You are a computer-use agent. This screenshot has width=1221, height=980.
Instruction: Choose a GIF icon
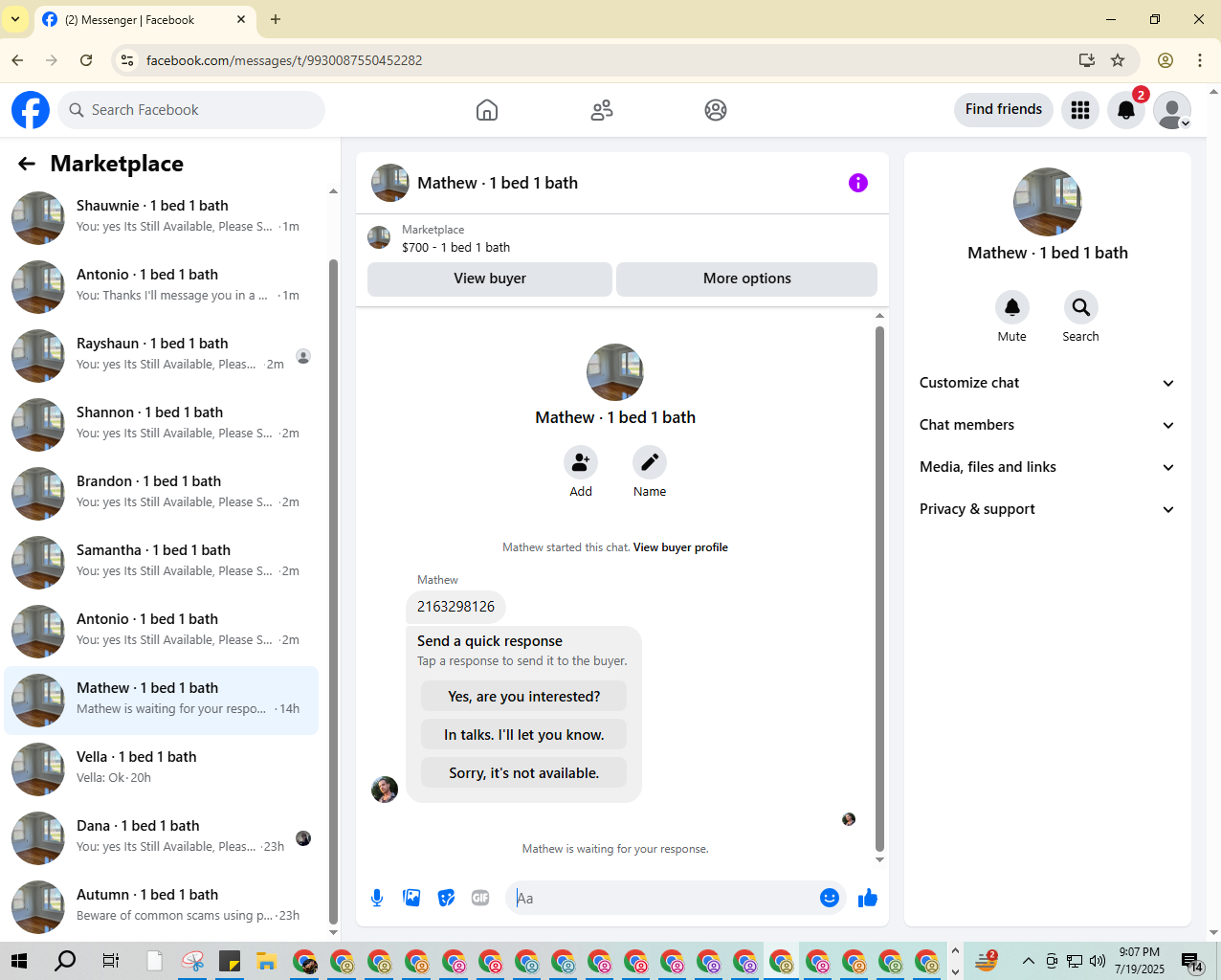[x=480, y=898]
